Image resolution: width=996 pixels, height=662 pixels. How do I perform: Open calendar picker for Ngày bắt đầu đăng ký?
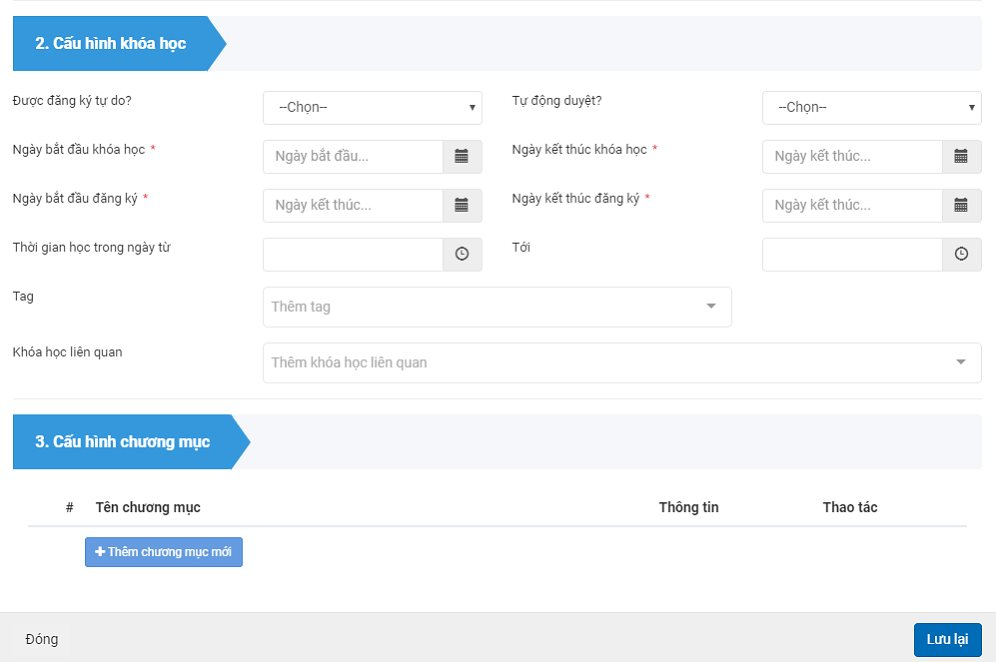click(462, 205)
